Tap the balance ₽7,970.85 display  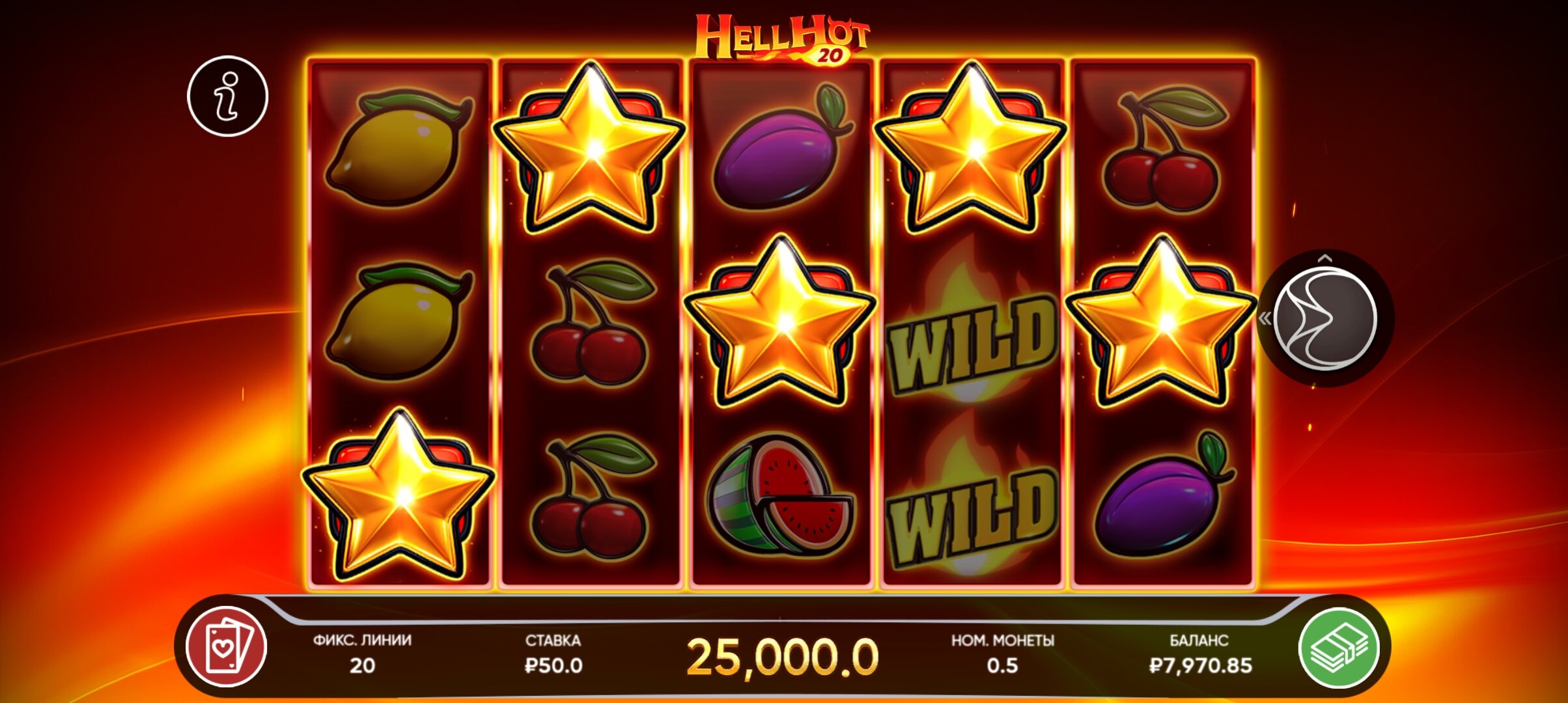point(1199,665)
